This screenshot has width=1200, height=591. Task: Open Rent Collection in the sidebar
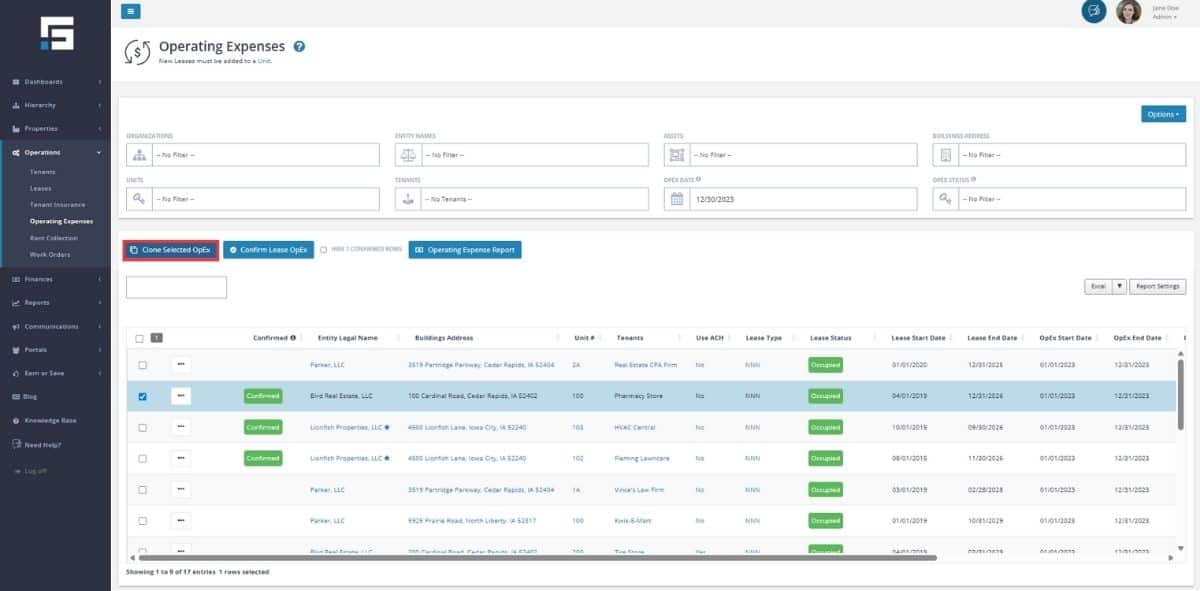[53, 238]
